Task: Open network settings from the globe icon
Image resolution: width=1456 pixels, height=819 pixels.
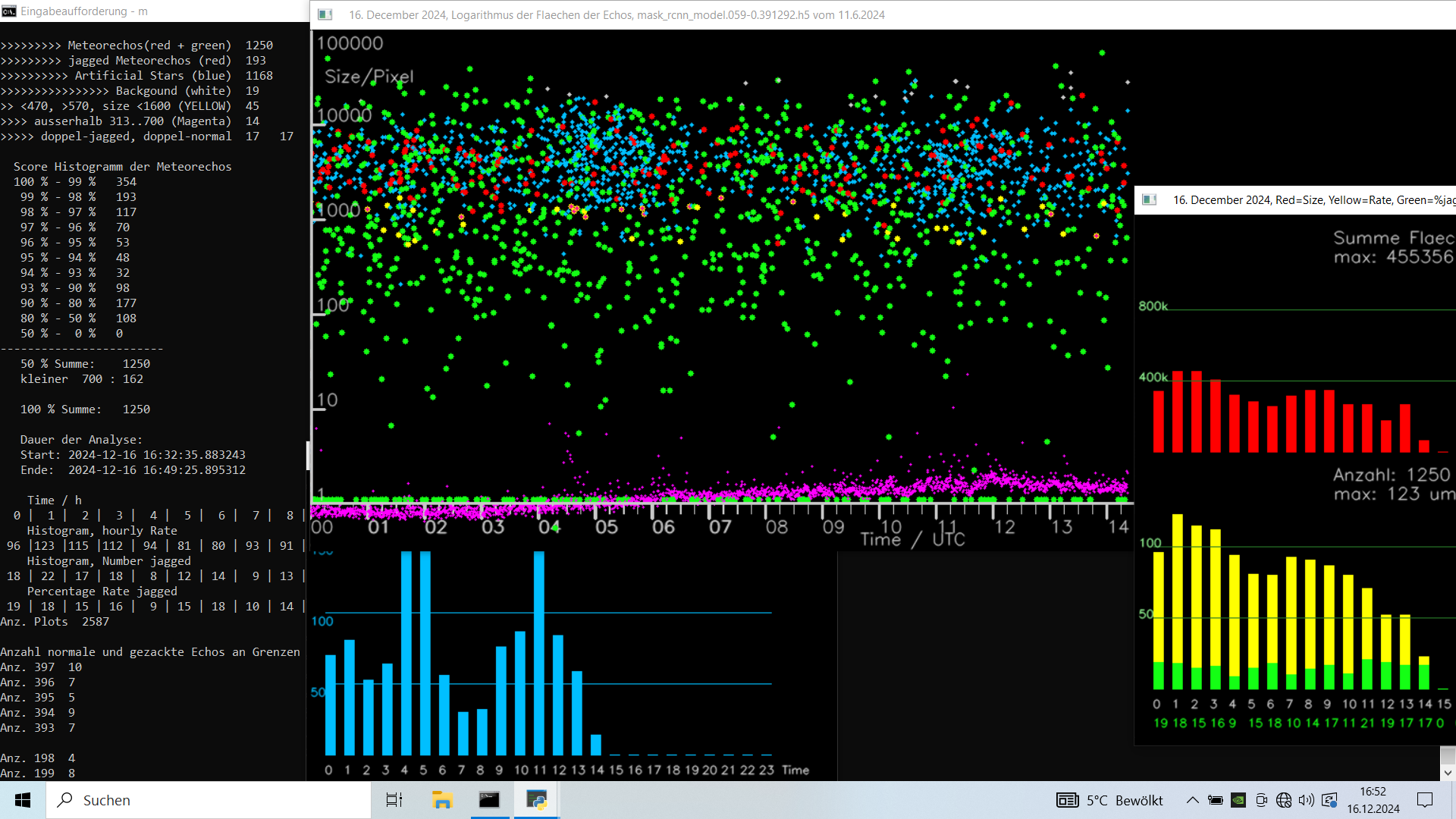Action: (1284, 800)
